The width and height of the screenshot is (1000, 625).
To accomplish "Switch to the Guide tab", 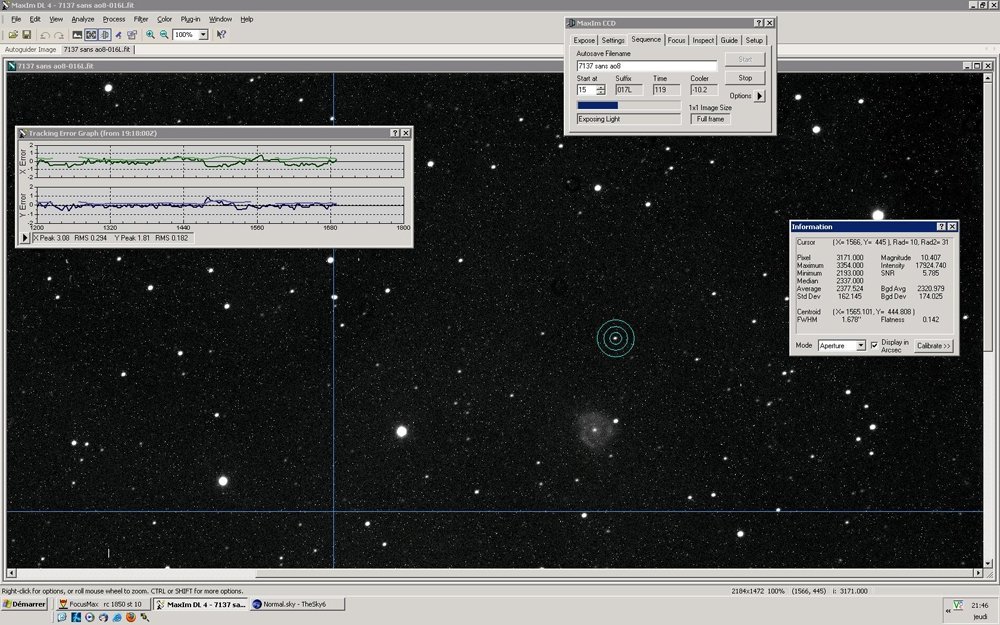I will point(729,40).
